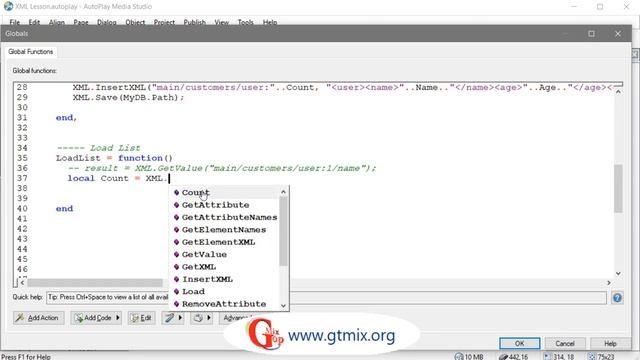Screen dimensions: 640x360
Task: Click the dialog Help button
Action: (x=610, y=343)
